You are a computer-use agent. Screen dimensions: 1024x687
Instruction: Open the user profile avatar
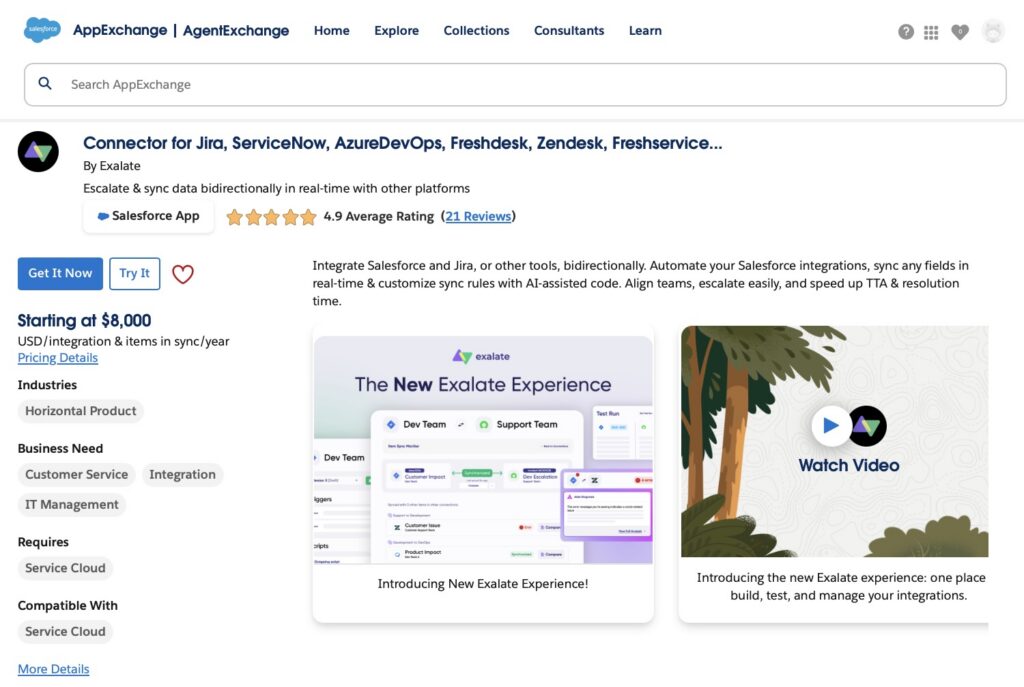[992, 31]
